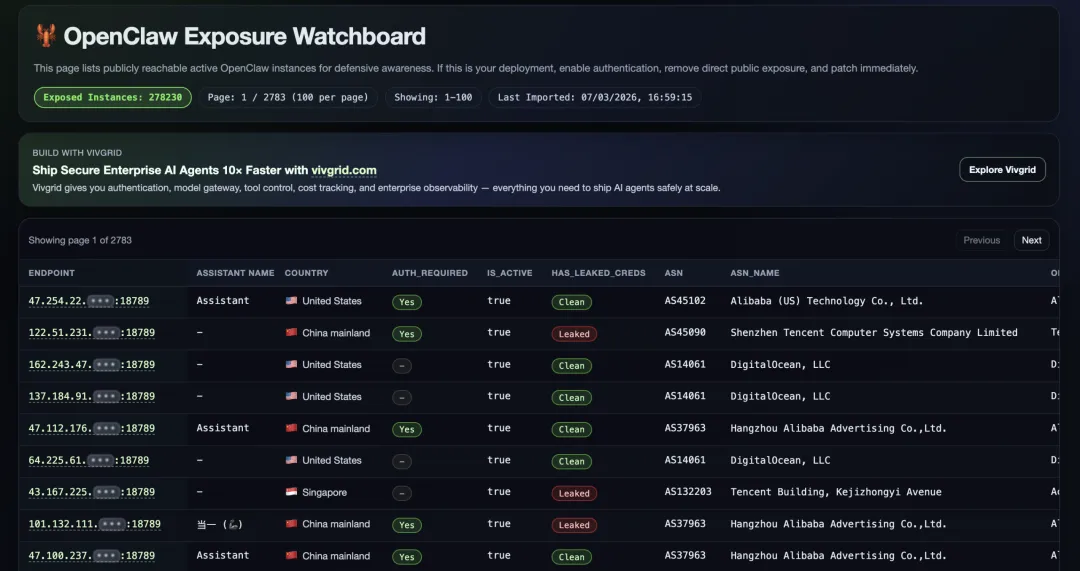Click dash auth badge in 64.225.61 row
Viewport: 1080px width, 571px height.
(x=402, y=461)
